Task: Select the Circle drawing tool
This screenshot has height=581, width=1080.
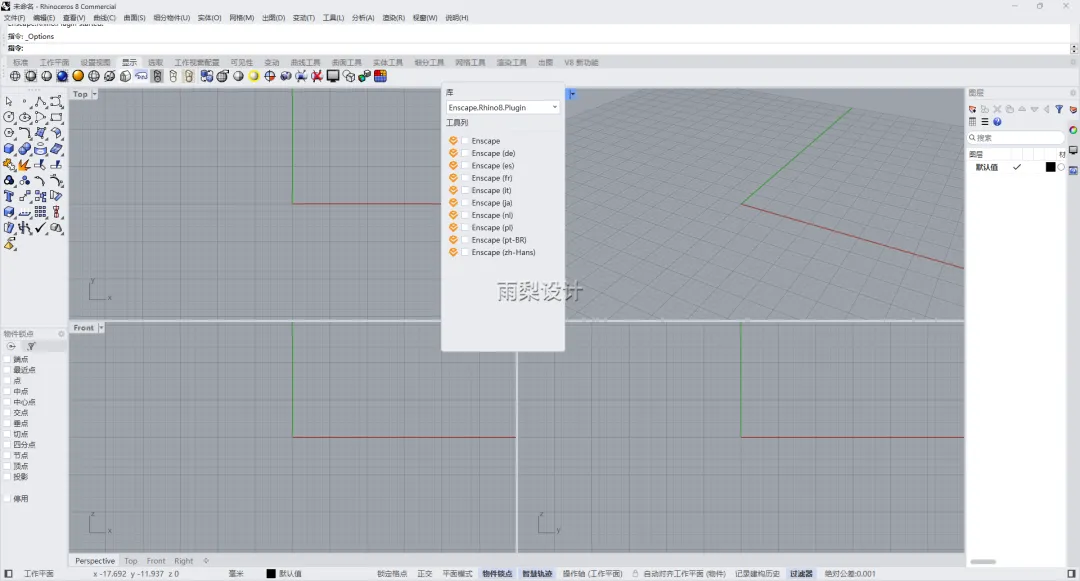Action: 9,118
